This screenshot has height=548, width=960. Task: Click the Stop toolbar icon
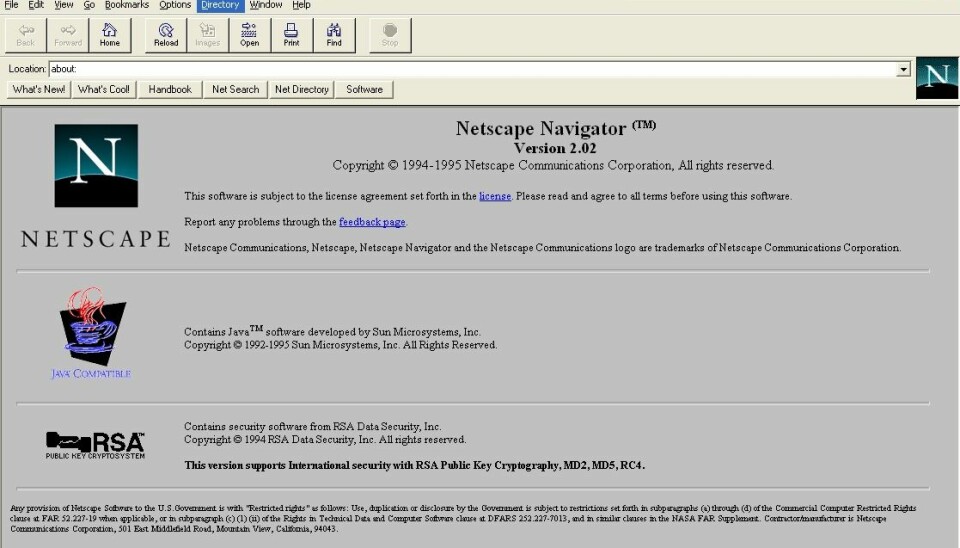(390, 35)
